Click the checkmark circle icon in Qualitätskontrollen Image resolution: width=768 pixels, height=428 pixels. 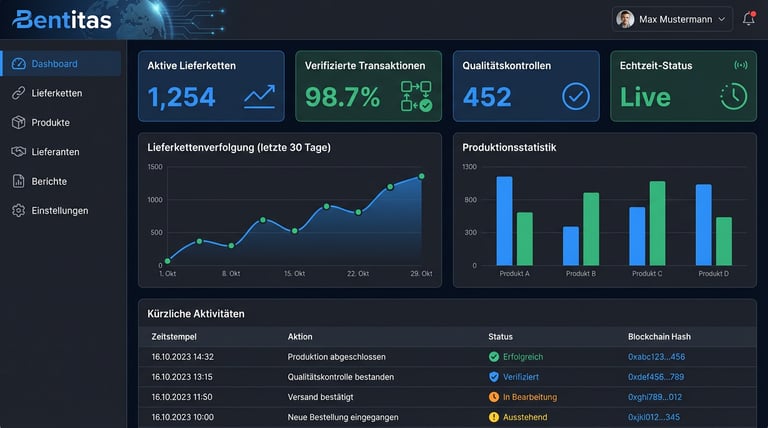point(576,96)
